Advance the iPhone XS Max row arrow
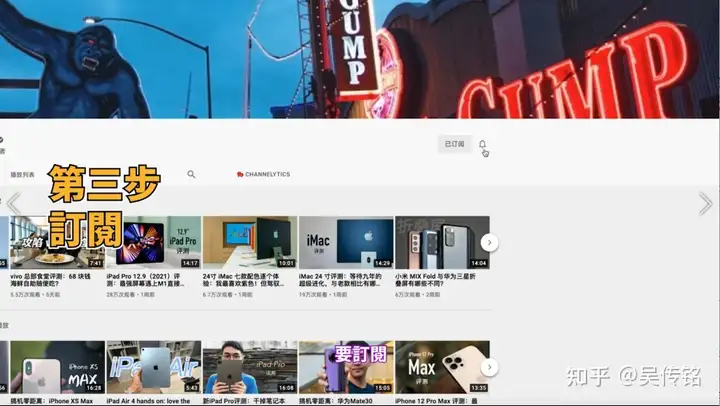This screenshot has width=720, height=406. (x=489, y=367)
